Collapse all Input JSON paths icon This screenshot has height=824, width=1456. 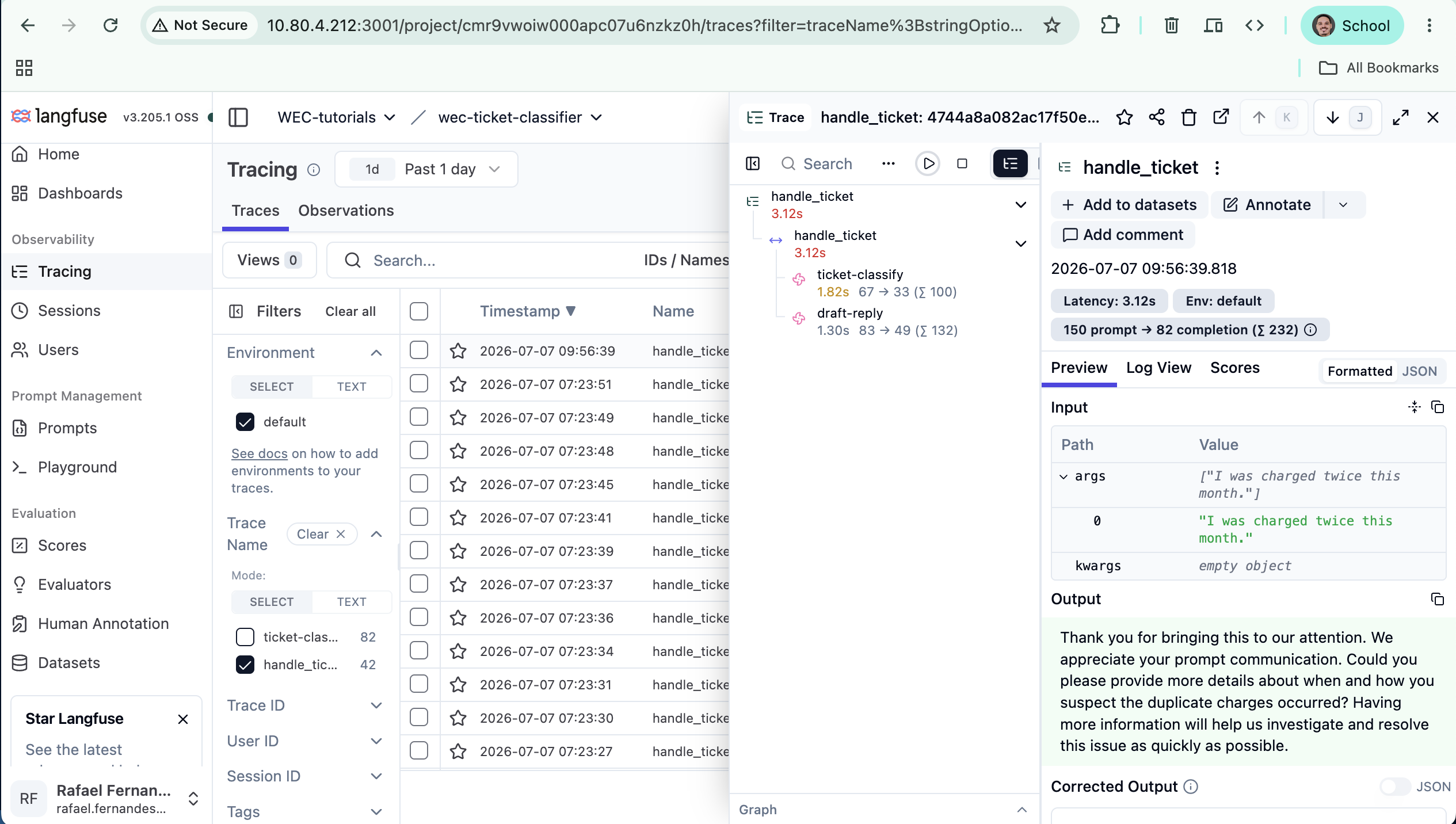click(1415, 407)
